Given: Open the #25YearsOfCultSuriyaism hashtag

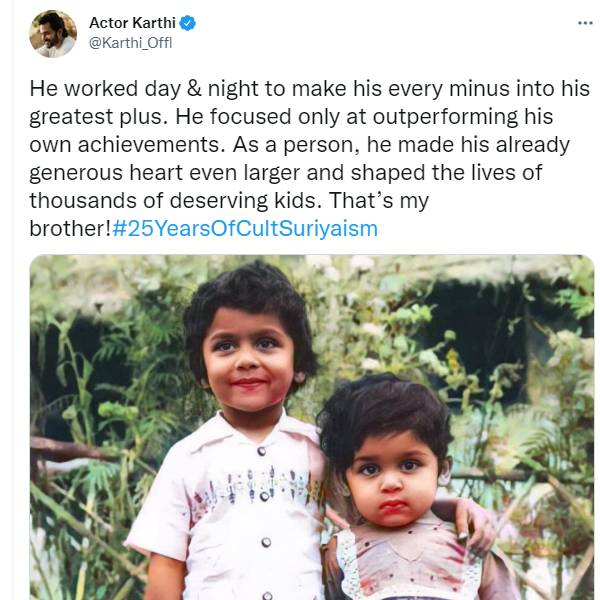Looking at the screenshot, I should [246, 228].
